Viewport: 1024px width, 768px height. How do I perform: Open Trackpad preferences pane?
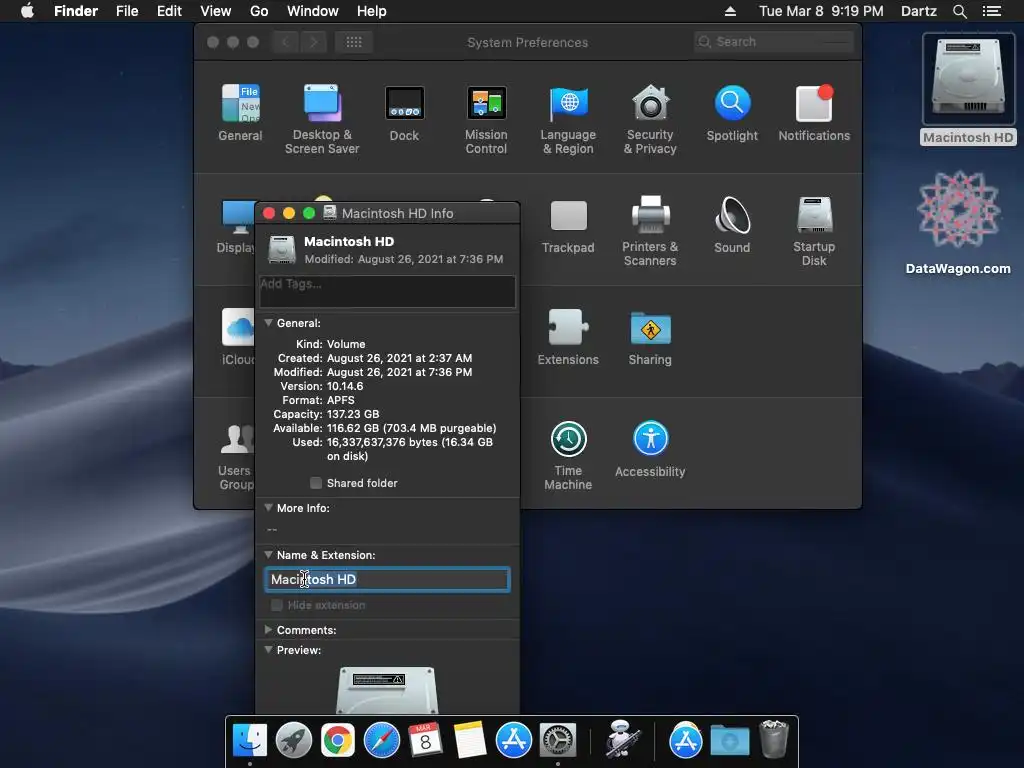point(568,225)
